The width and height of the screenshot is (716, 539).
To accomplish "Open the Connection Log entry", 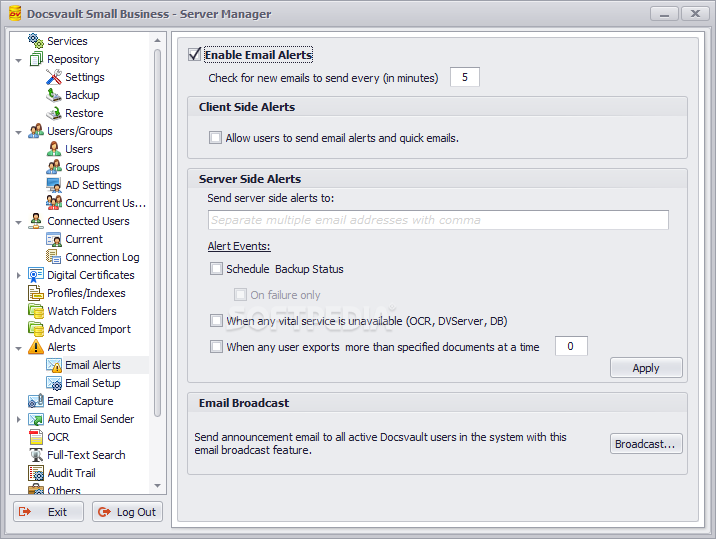I will click(102, 257).
